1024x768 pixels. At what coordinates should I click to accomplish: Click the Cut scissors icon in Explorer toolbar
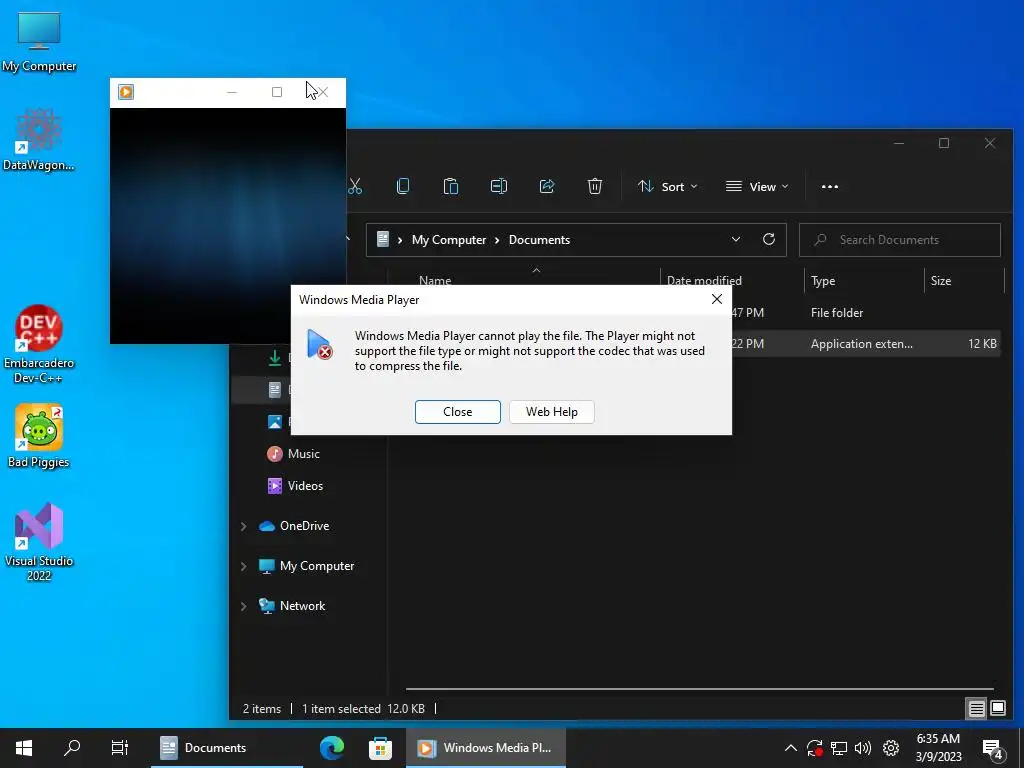coord(355,187)
